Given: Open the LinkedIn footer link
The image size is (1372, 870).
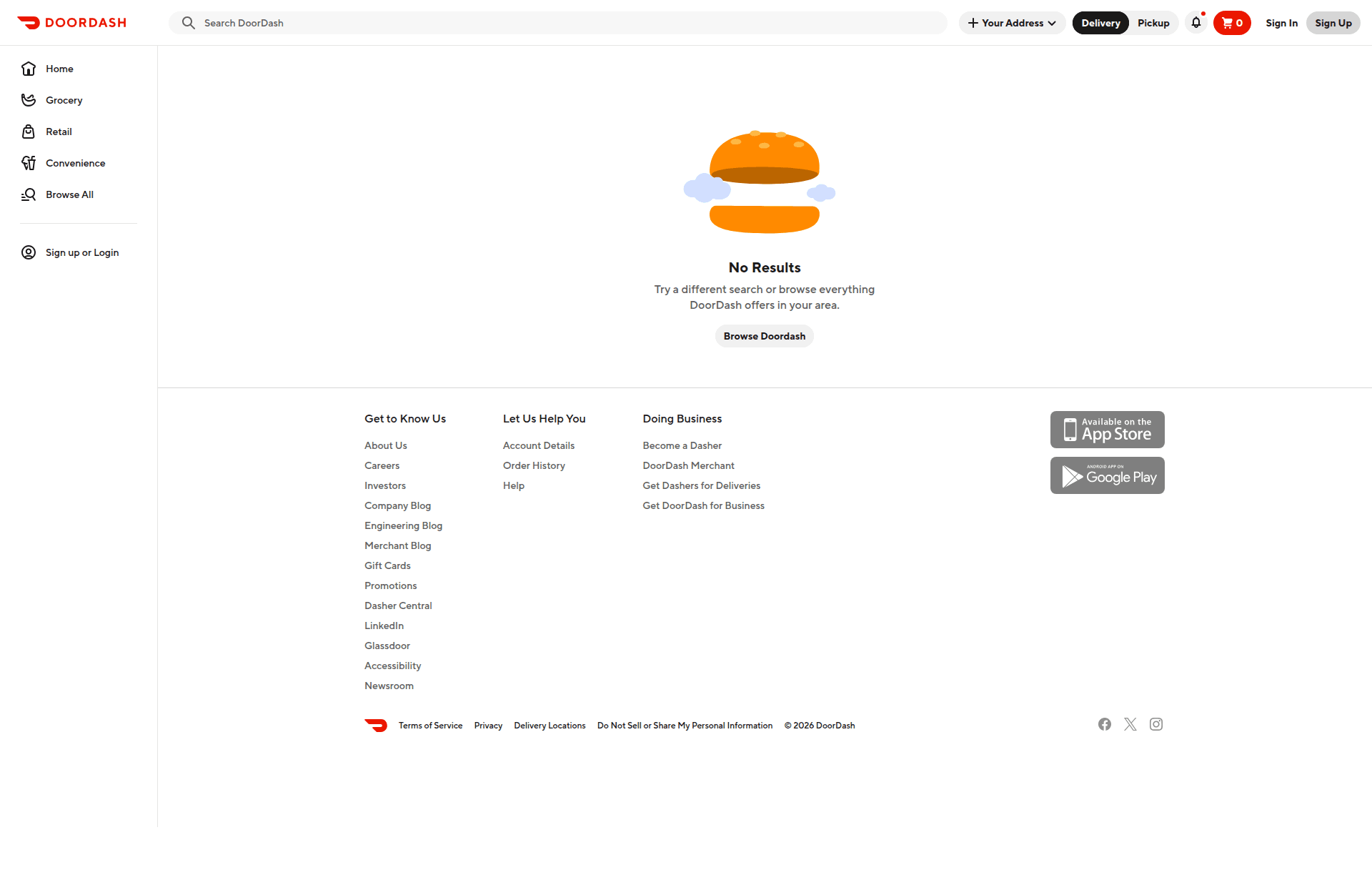Looking at the screenshot, I should (x=384, y=626).
